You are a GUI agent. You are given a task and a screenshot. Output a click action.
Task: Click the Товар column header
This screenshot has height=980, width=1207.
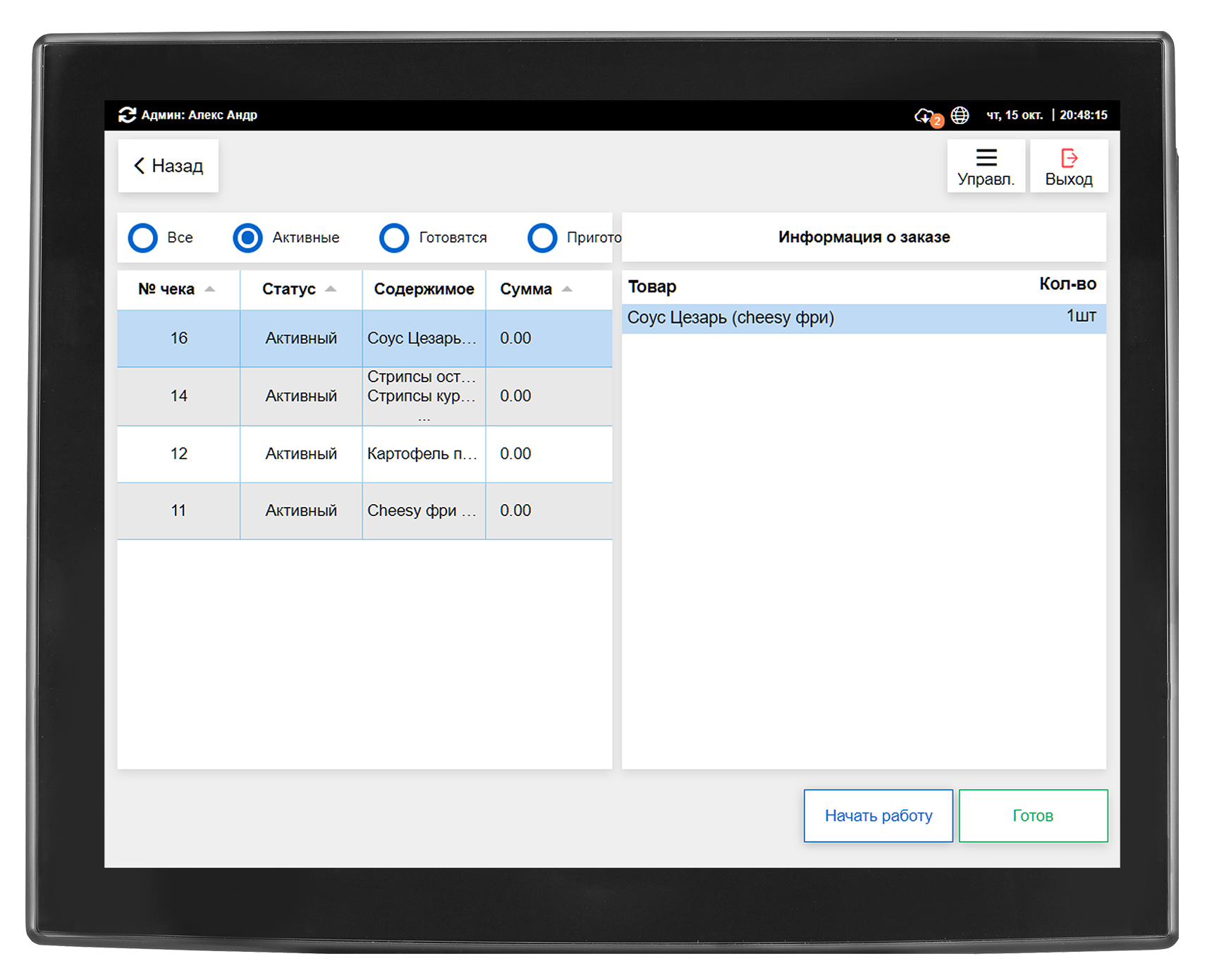point(652,287)
